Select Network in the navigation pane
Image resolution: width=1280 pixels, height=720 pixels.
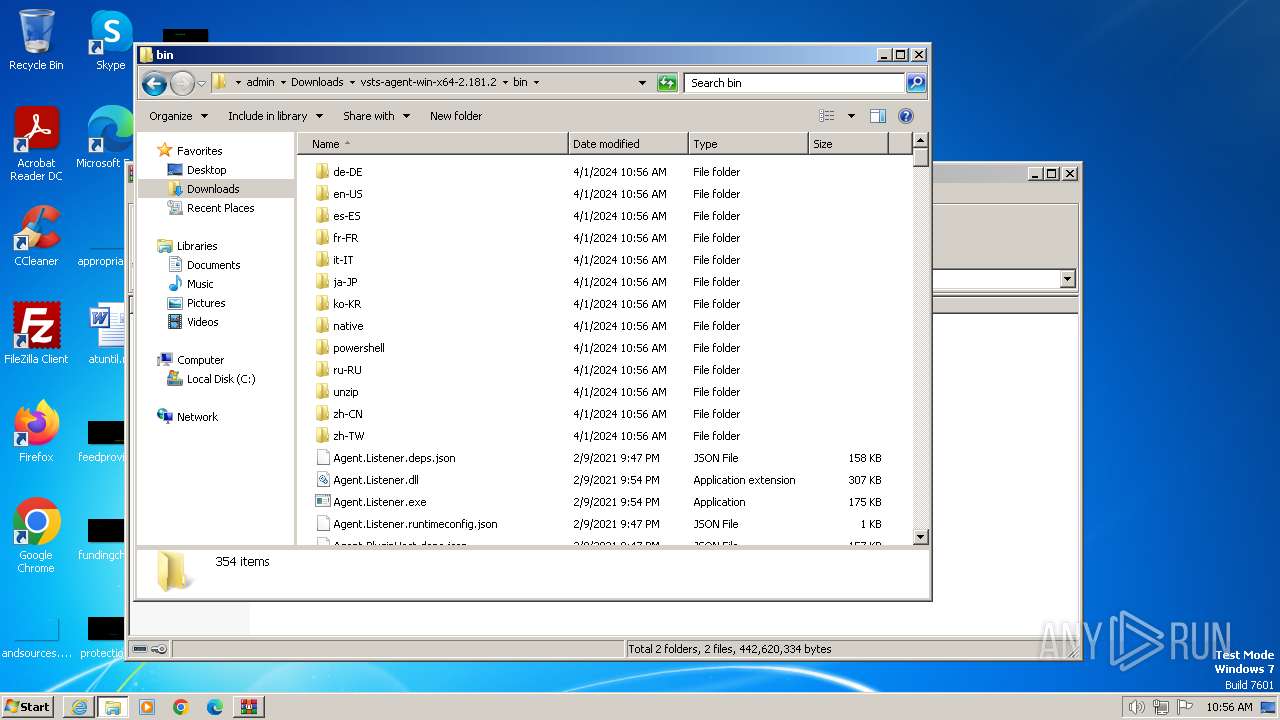click(x=197, y=417)
